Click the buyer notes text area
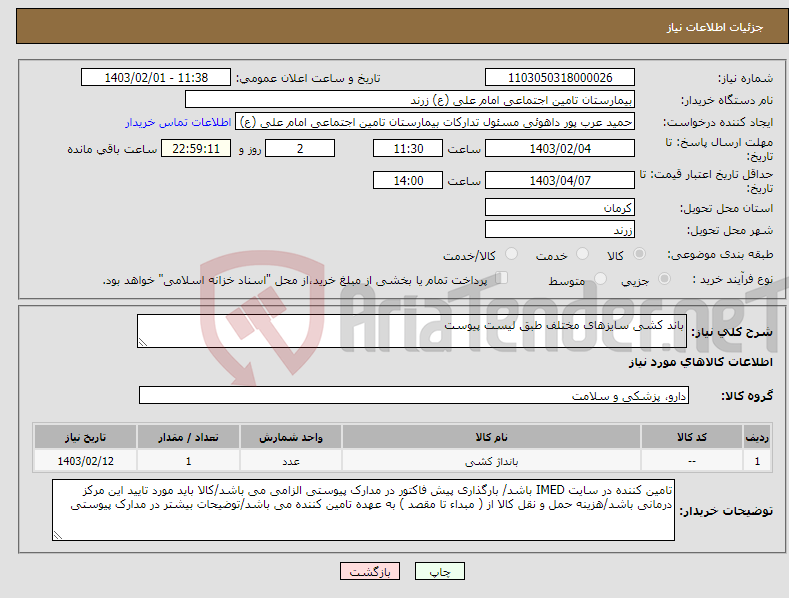The height and width of the screenshot is (598, 789). 363,510
